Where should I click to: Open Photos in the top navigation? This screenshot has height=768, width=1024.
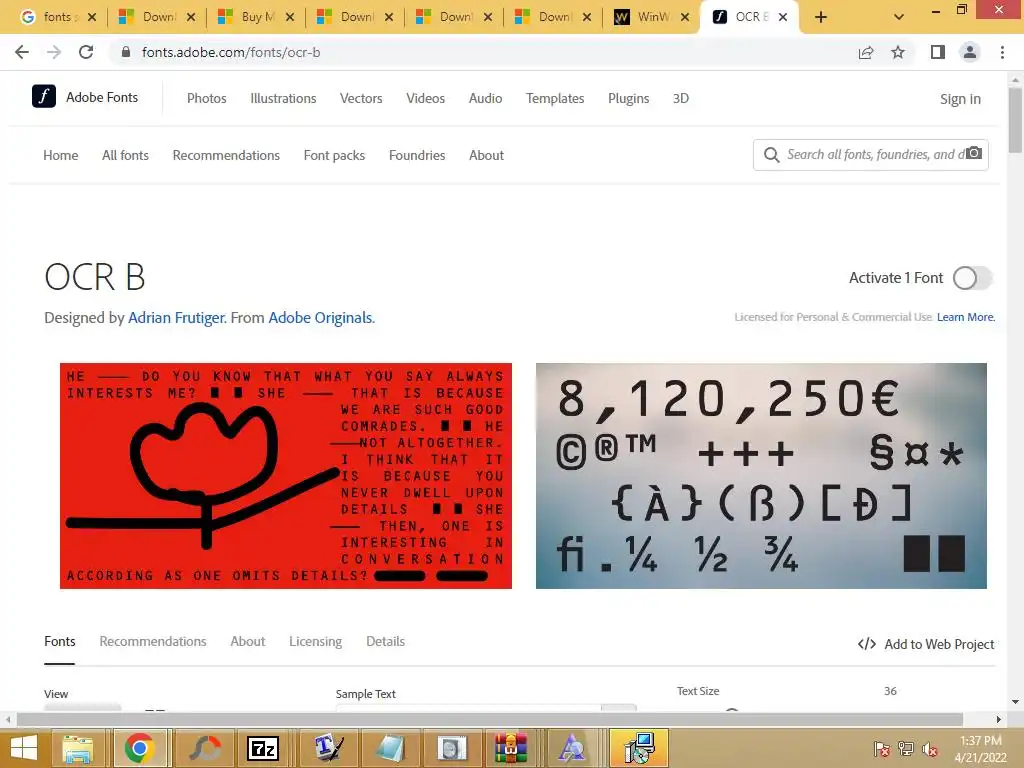206,98
